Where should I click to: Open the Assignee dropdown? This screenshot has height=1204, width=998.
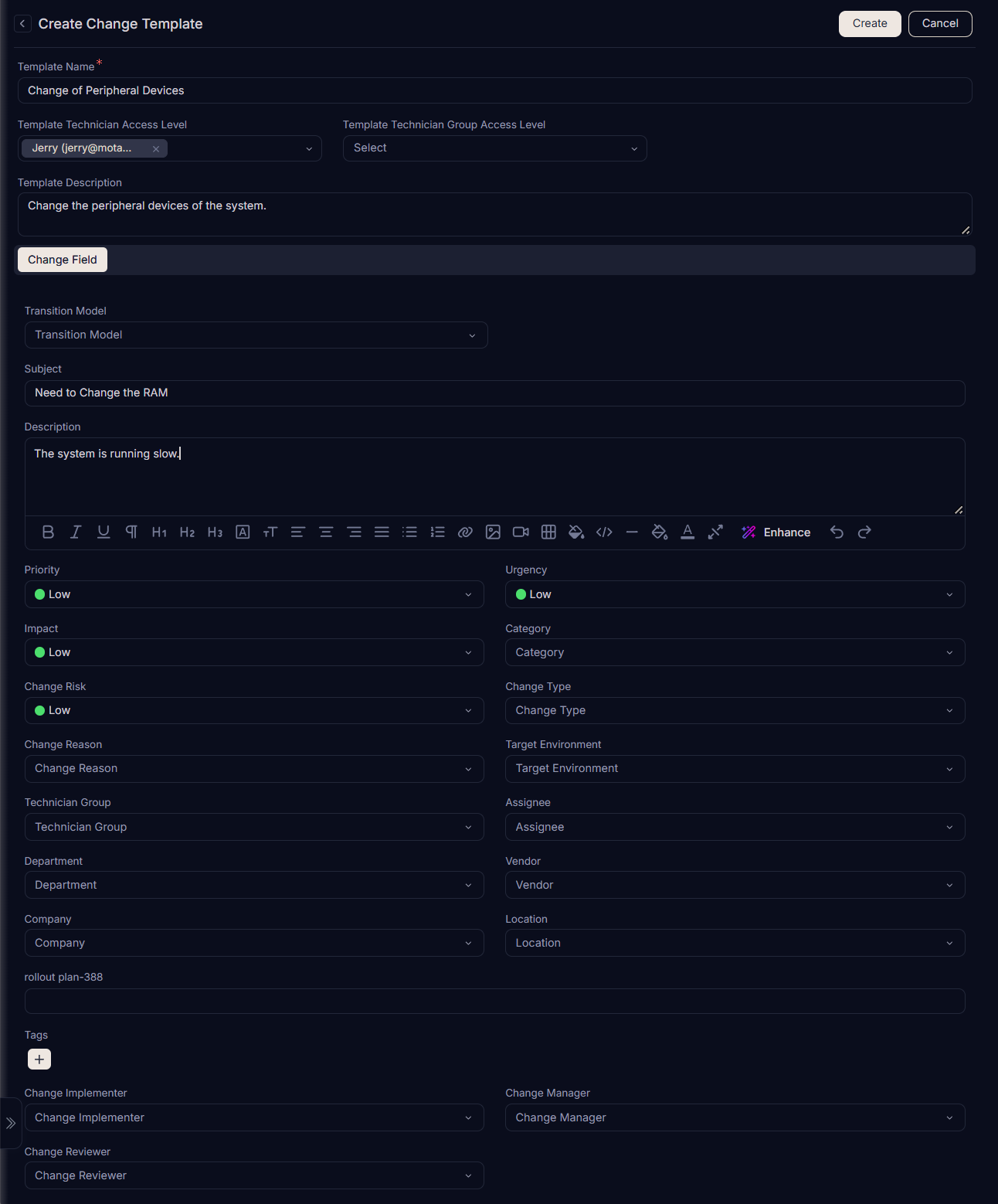point(735,827)
